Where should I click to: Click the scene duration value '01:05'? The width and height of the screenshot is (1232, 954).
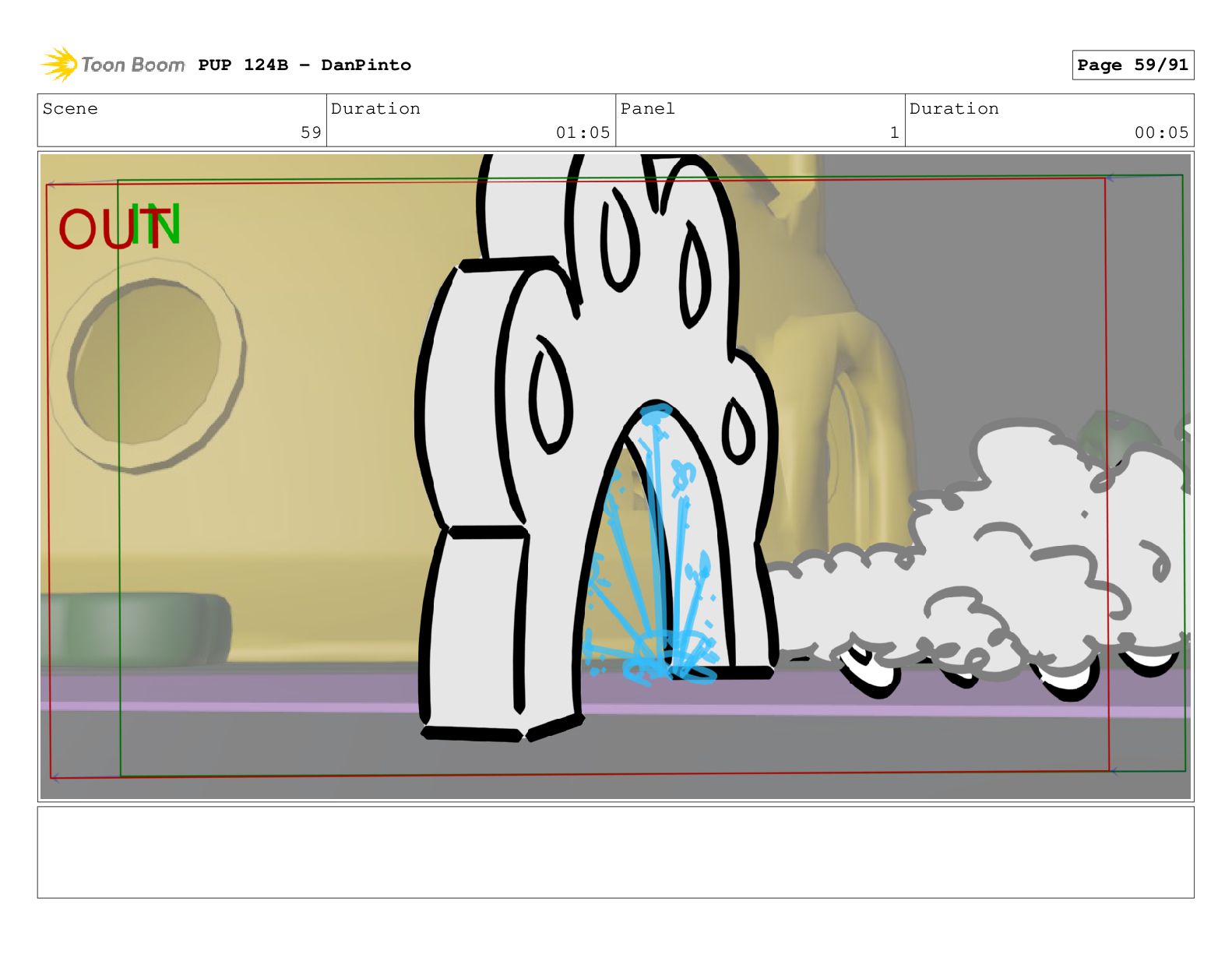583,132
